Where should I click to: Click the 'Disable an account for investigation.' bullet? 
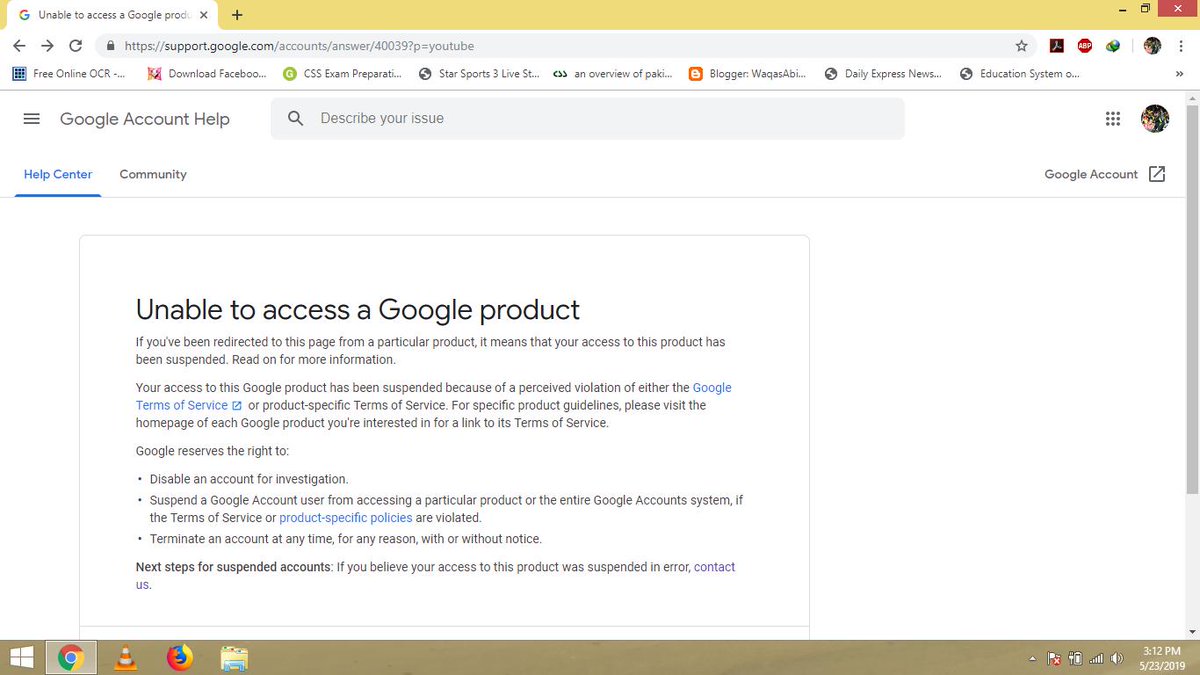point(249,479)
